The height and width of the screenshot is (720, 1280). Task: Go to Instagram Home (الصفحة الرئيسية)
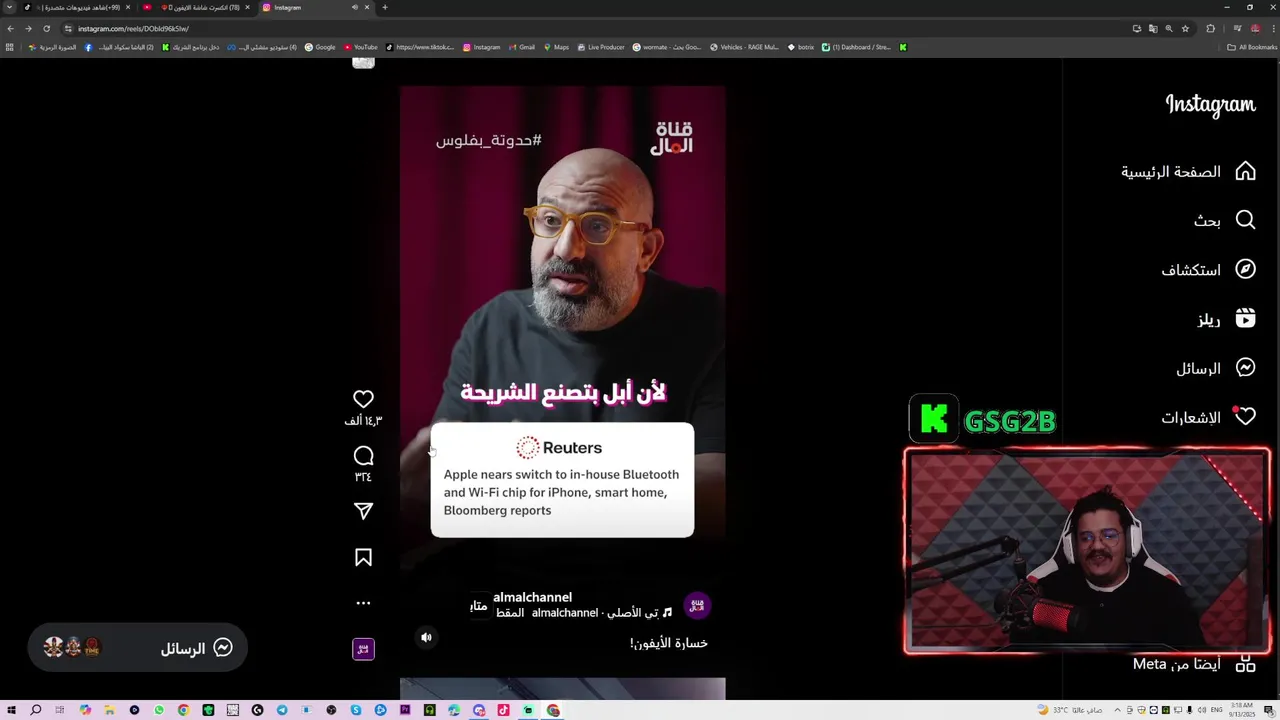click(1188, 172)
